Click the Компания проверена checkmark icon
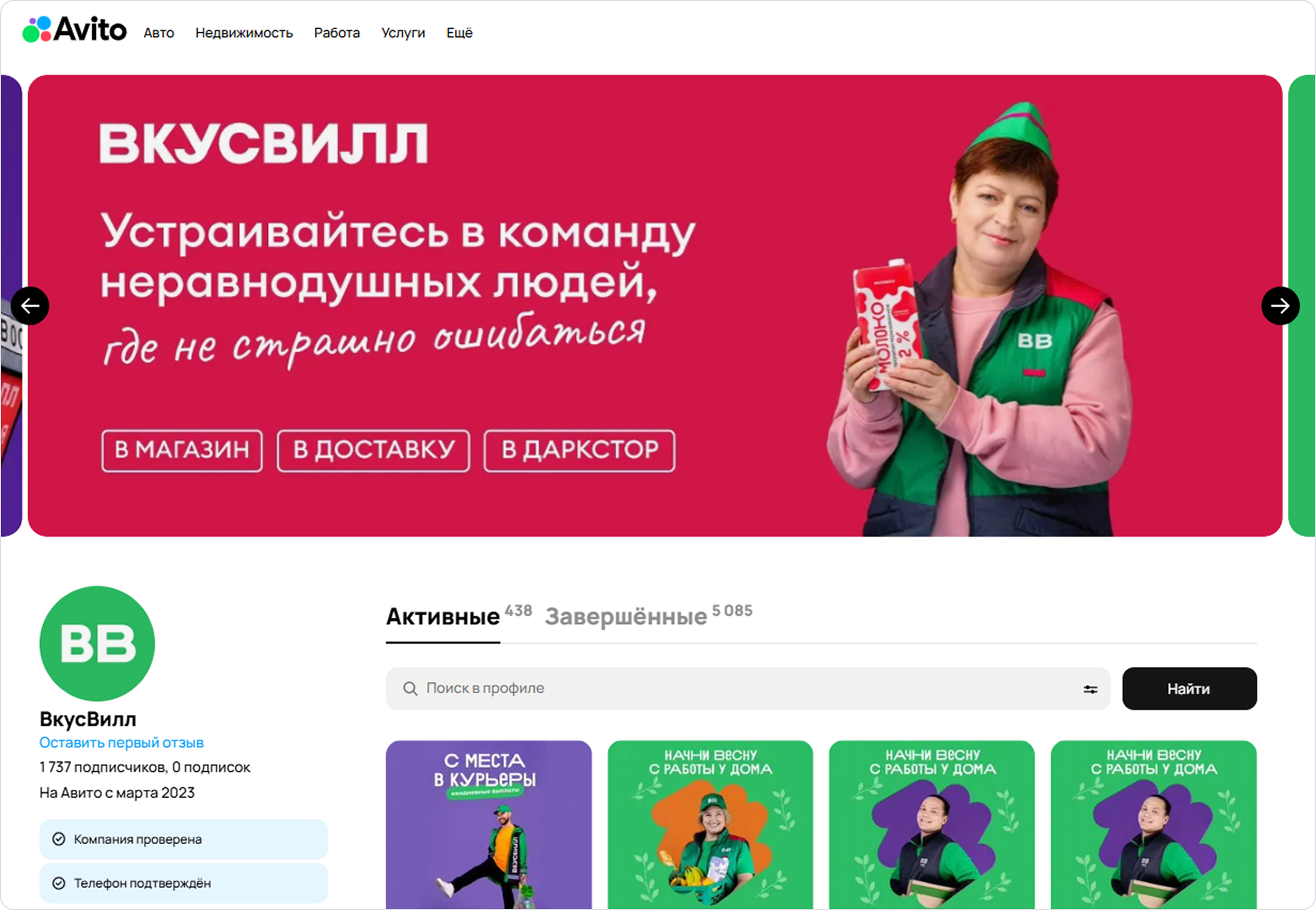The width and height of the screenshot is (1316, 910). coord(58,839)
